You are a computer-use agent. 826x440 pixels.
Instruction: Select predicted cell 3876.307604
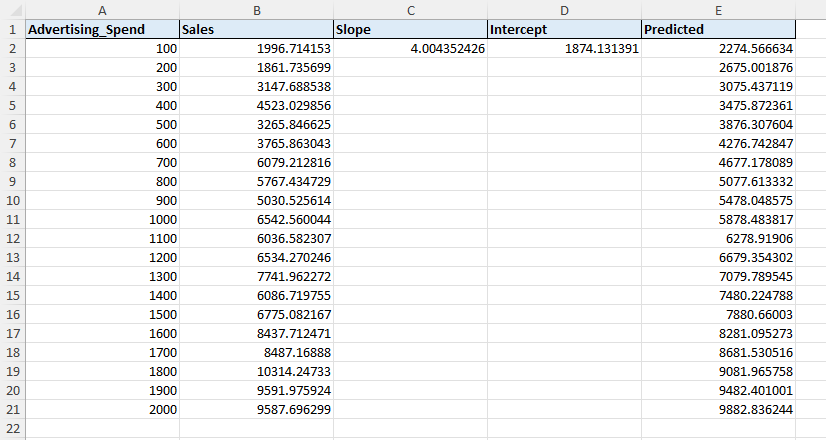(719, 124)
